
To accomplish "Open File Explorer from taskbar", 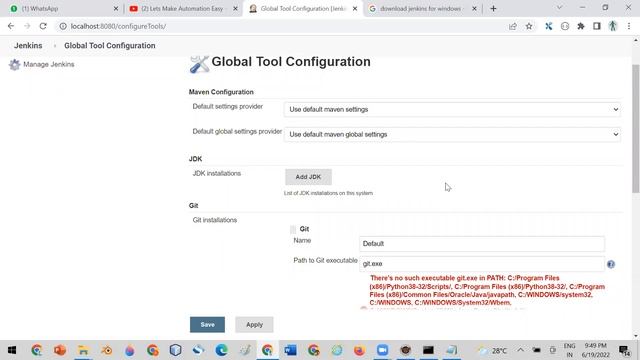I will pos(83,350).
